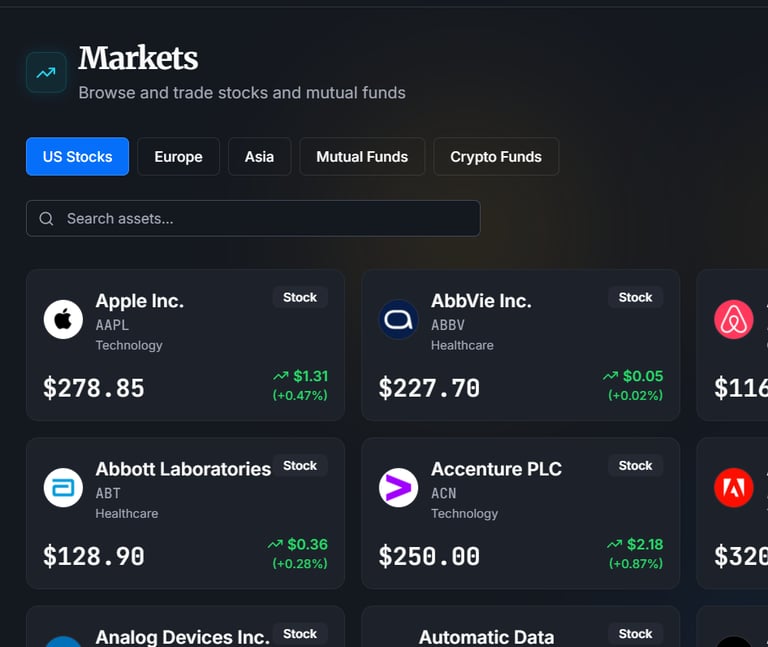Click the $250.00 price
The image size is (768, 647).
(429, 556)
